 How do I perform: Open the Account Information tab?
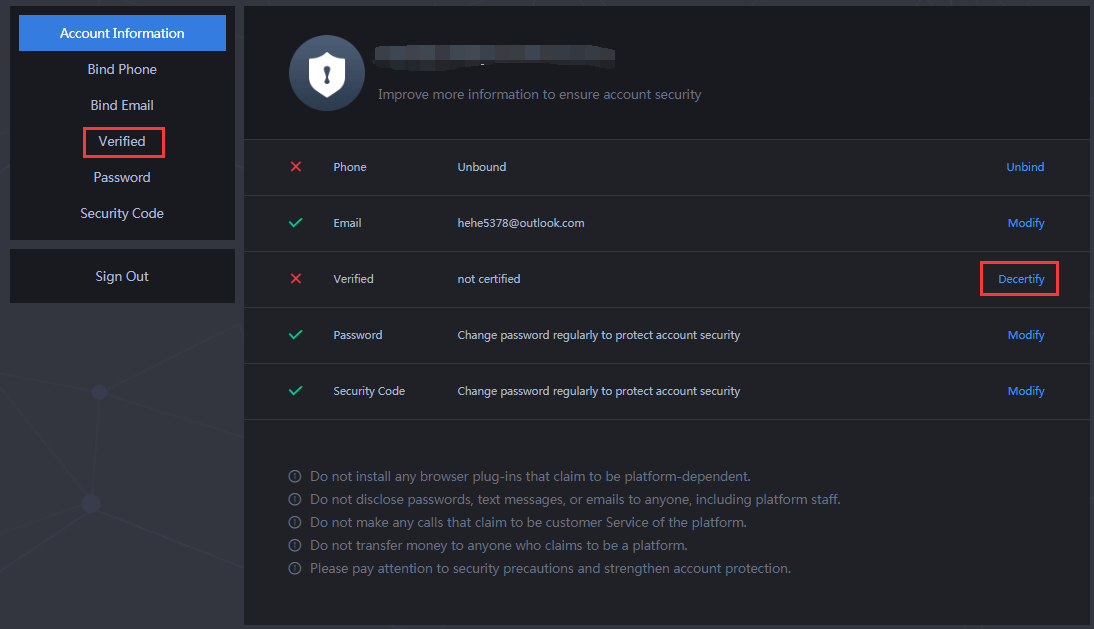pos(122,33)
